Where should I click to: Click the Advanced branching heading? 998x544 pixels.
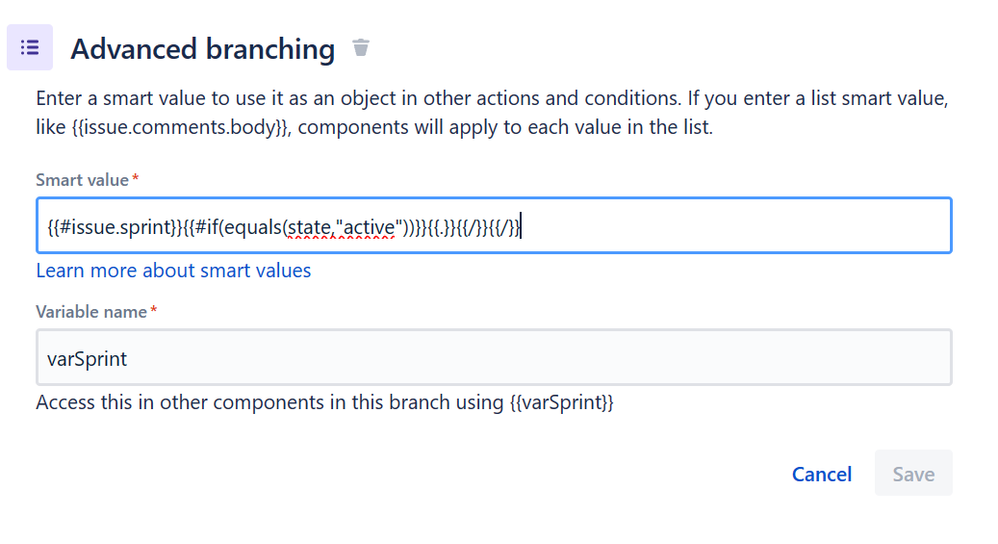point(202,49)
